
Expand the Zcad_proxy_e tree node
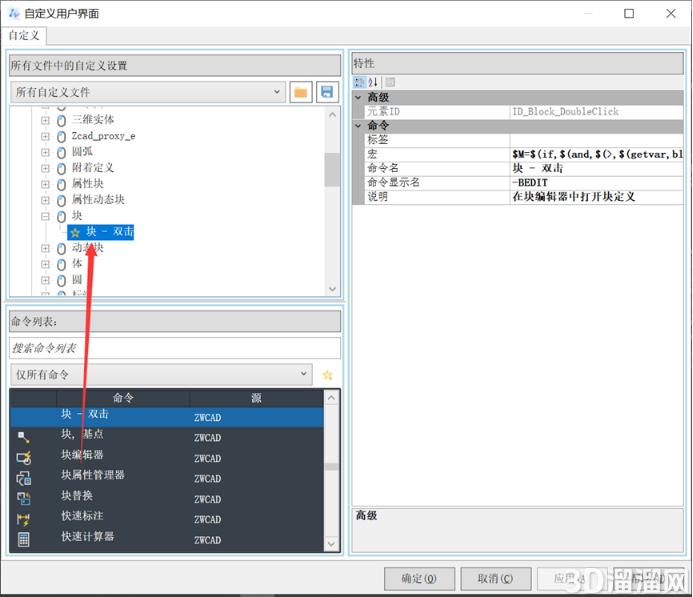pyautogui.click(x=45, y=136)
